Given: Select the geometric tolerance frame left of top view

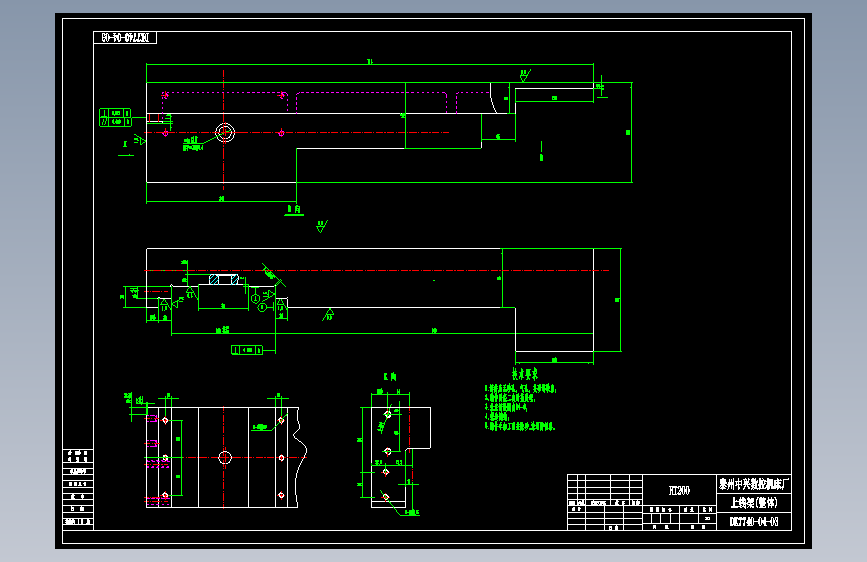Looking at the screenshot, I should (115, 117).
